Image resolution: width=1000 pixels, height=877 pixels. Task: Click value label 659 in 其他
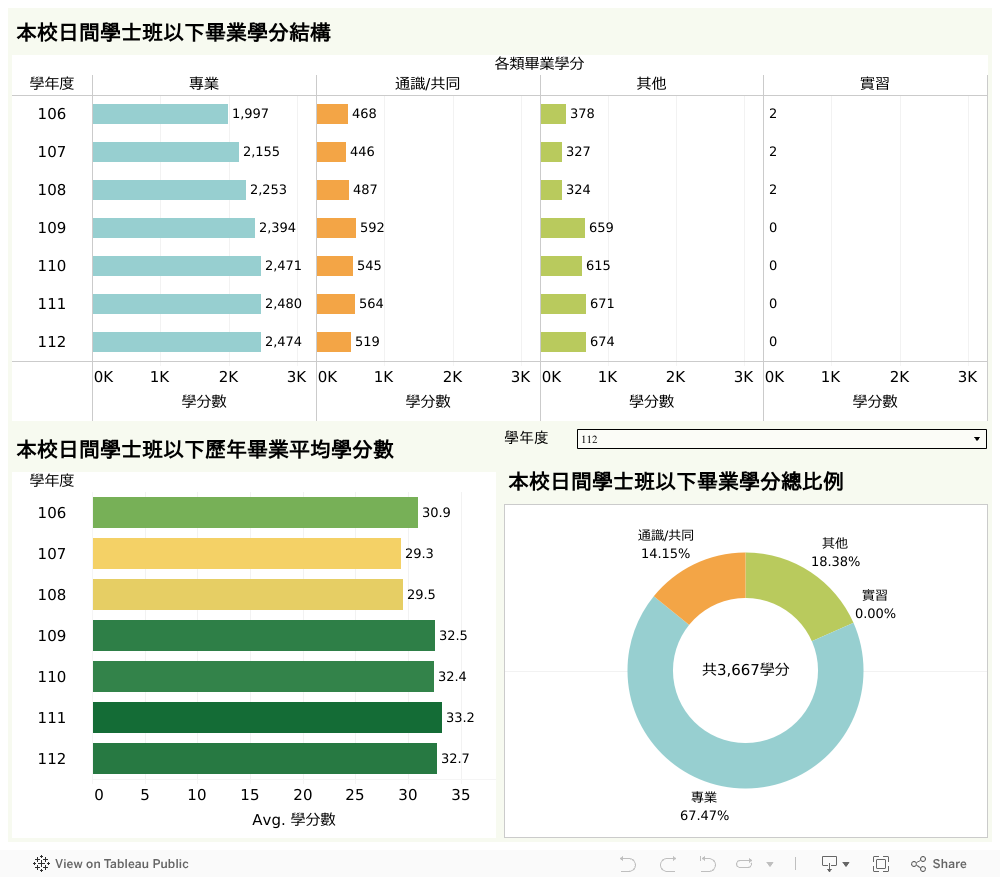pyautogui.click(x=601, y=228)
